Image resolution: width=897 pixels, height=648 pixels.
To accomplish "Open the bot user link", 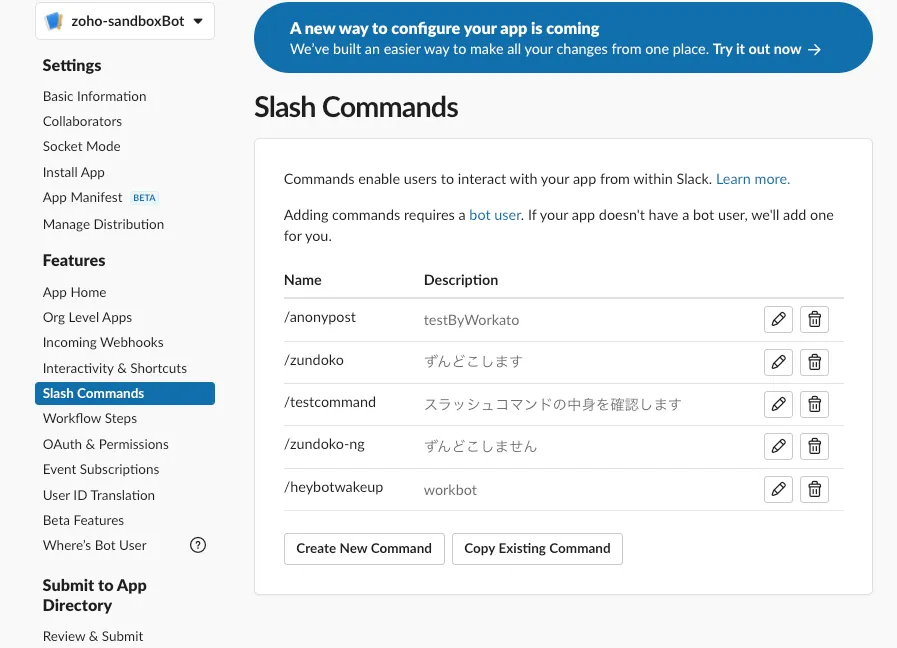I will [495, 215].
